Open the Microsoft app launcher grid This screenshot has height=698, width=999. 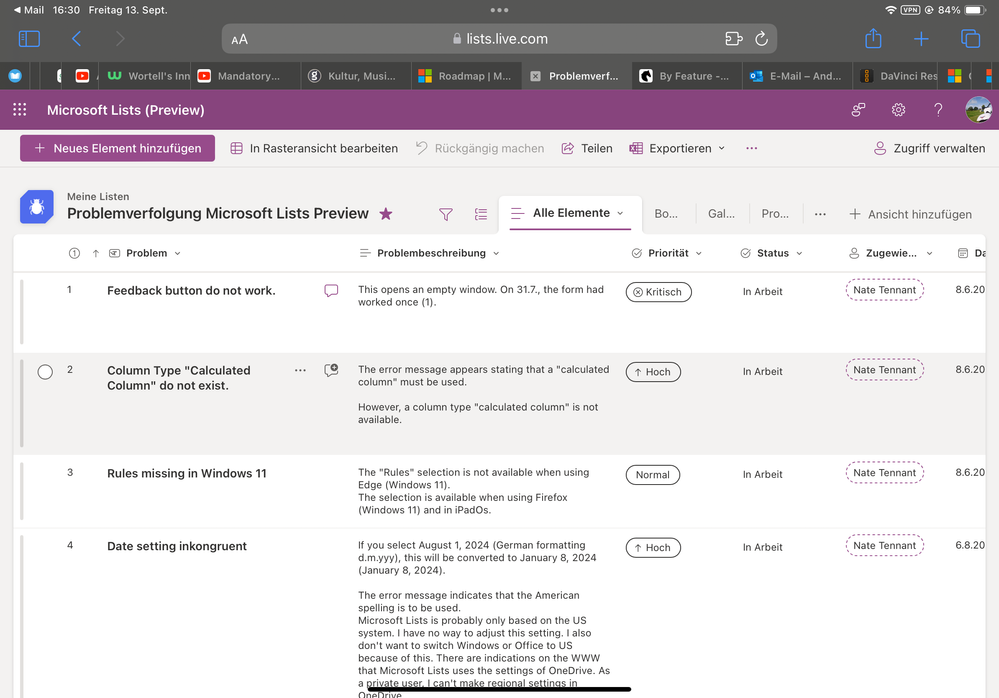pos(20,110)
